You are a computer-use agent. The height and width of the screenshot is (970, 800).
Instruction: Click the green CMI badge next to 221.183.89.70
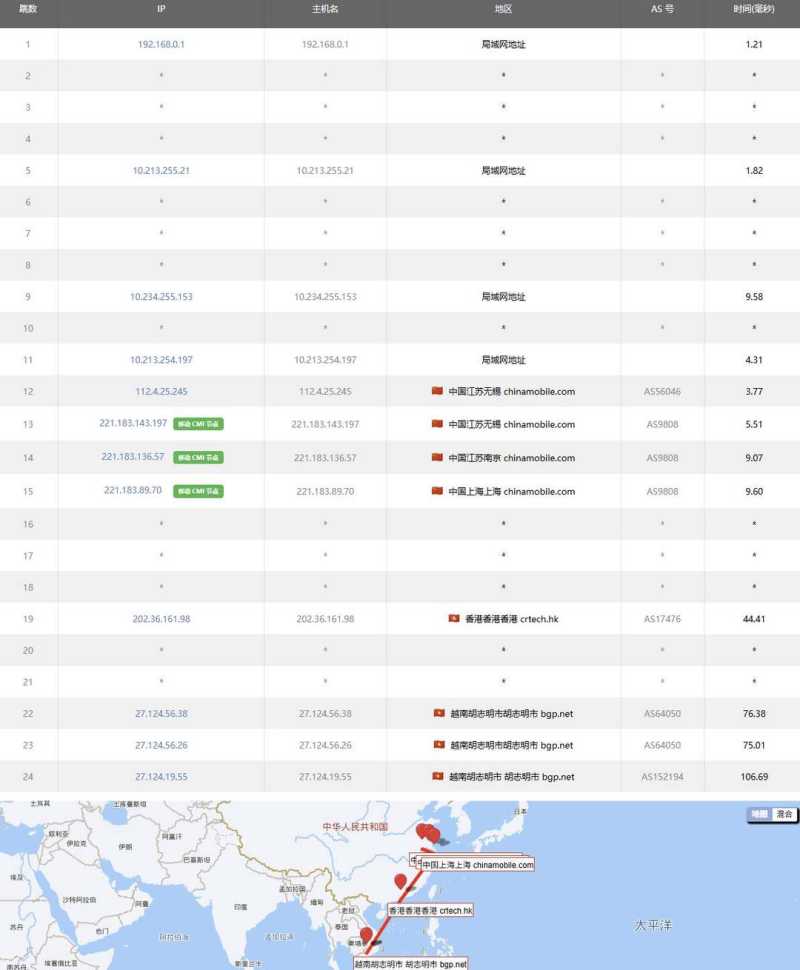[x=198, y=491]
